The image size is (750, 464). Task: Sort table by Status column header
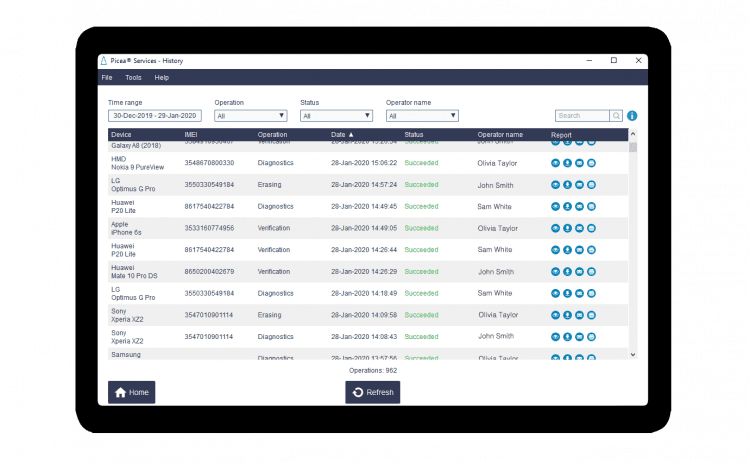point(414,135)
